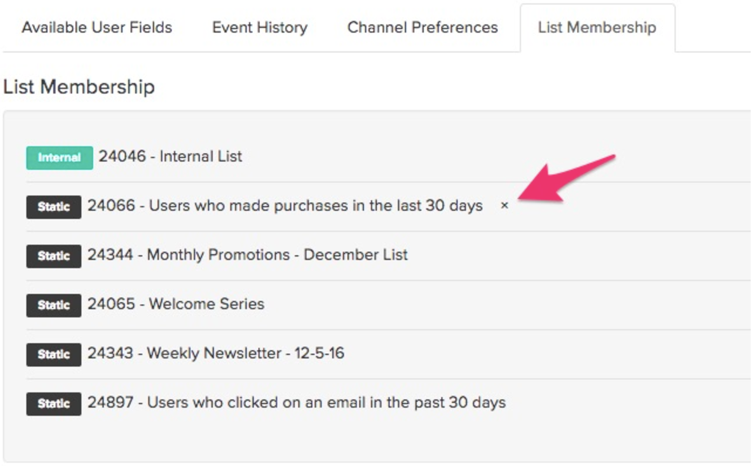
Task: Click the green Internal badge
Action: (x=59, y=157)
